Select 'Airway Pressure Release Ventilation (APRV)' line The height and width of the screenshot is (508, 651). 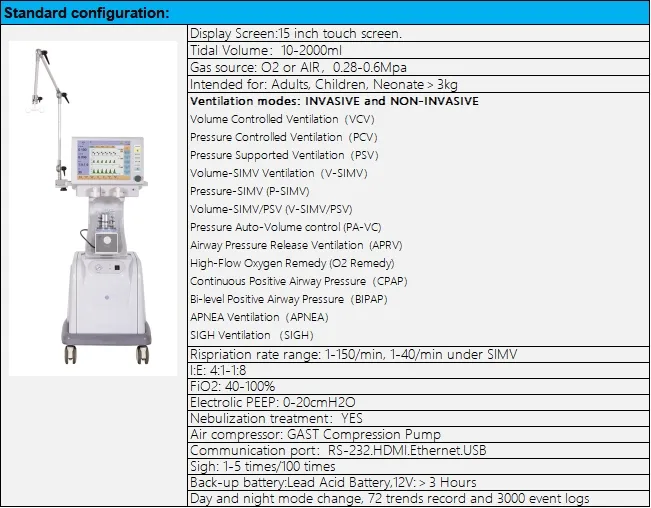[296, 245]
